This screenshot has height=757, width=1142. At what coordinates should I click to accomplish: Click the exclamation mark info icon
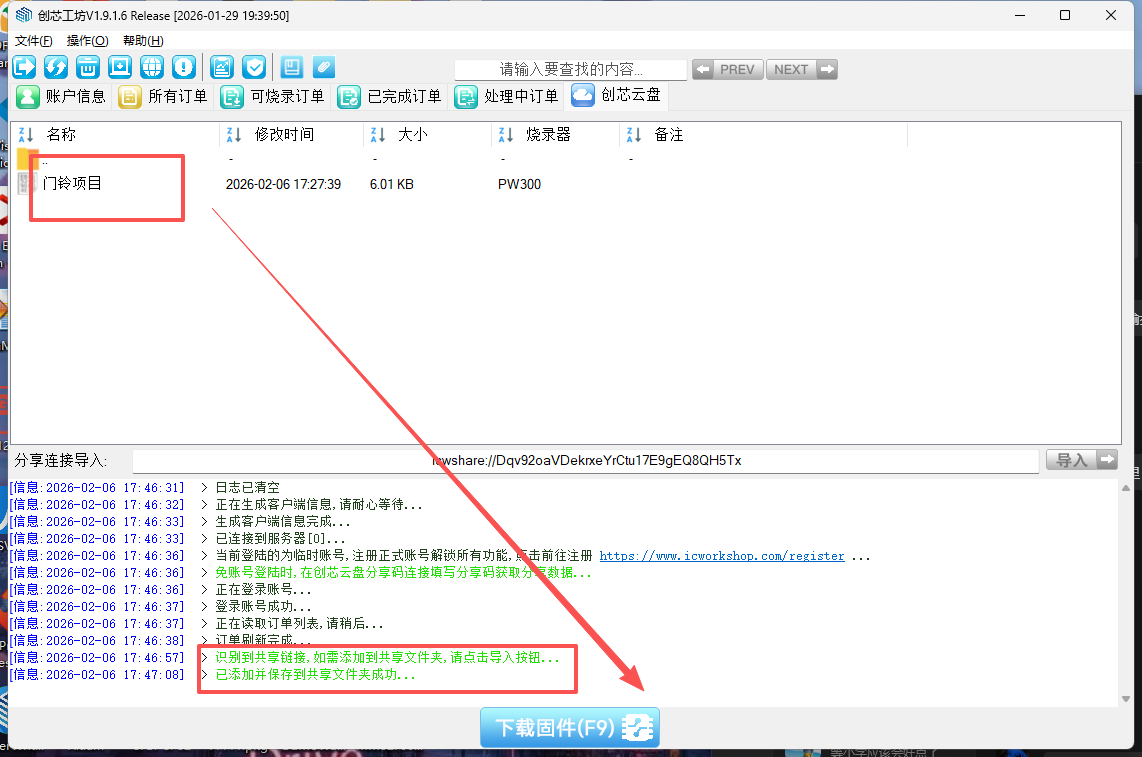click(x=183, y=67)
